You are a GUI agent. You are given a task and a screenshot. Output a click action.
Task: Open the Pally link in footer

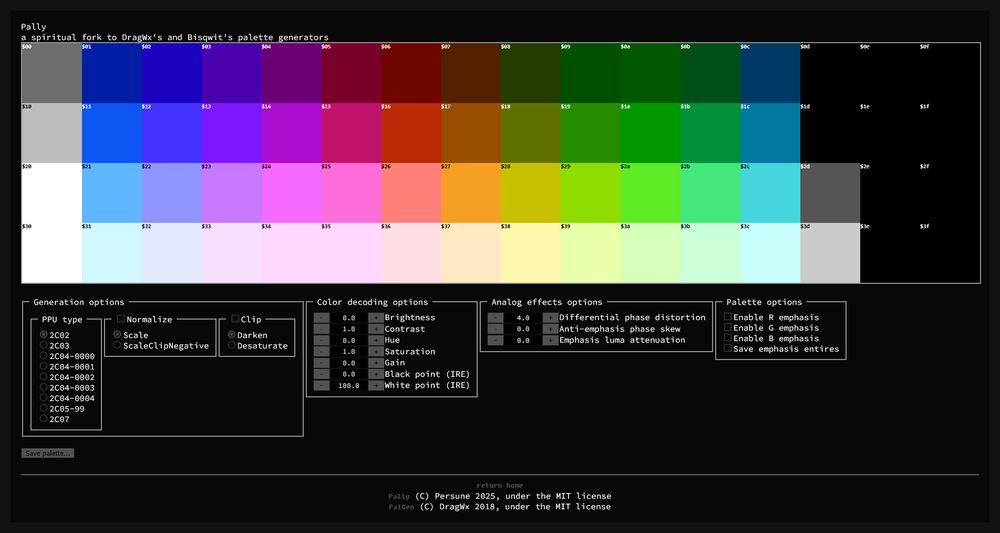point(399,496)
